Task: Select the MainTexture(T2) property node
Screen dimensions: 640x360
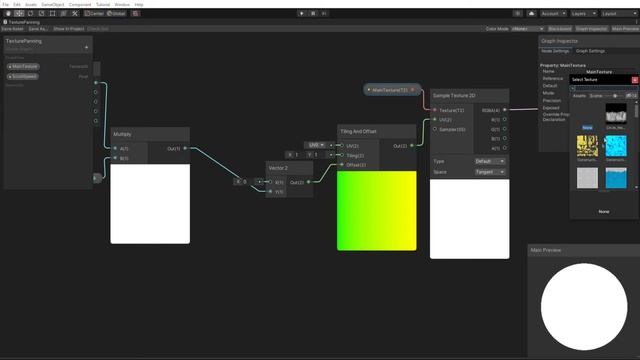Action: click(x=392, y=90)
